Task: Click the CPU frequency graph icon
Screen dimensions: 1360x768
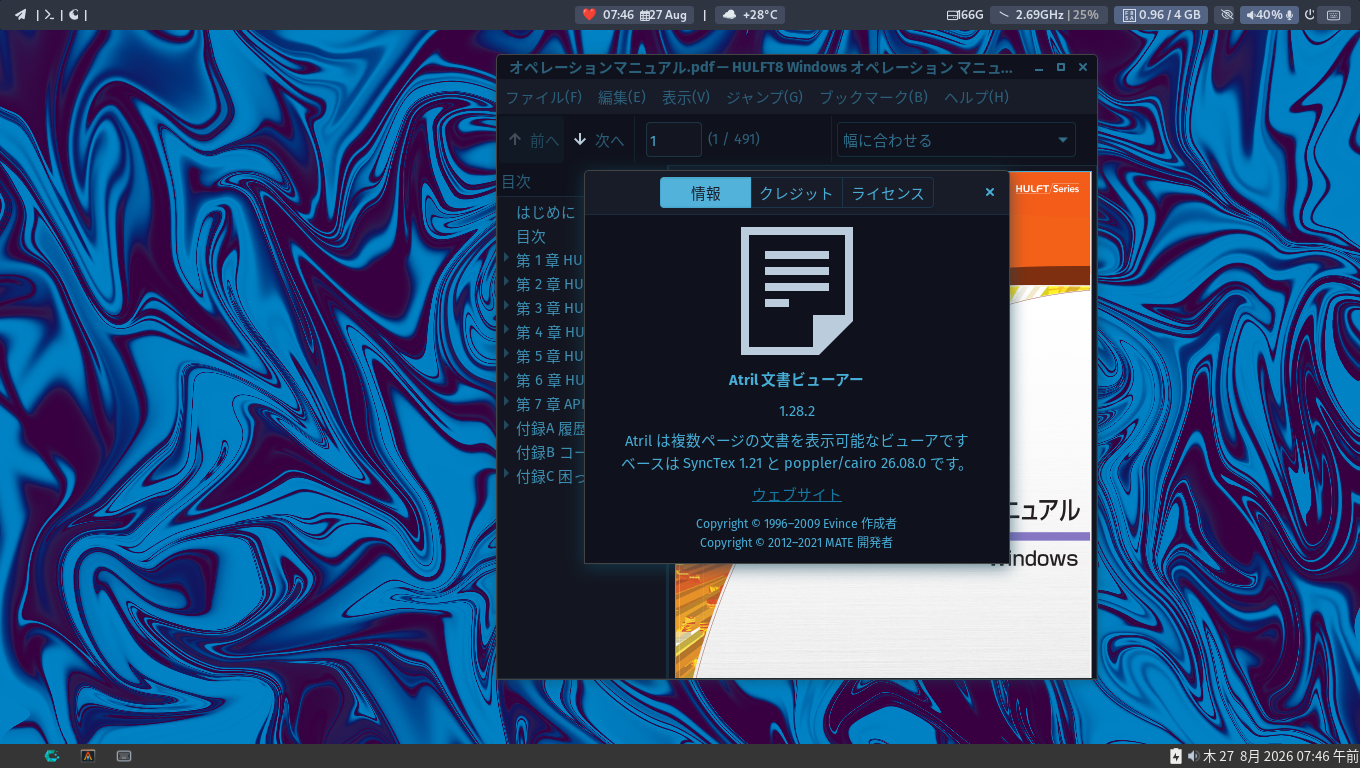Action: tap(1003, 14)
